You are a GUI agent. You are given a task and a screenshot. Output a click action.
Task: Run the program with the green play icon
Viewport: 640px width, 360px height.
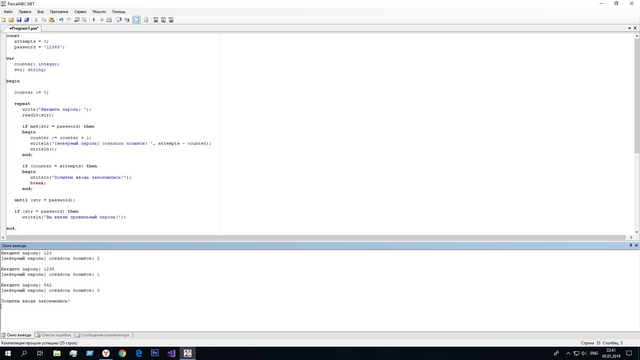pos(94,20)
